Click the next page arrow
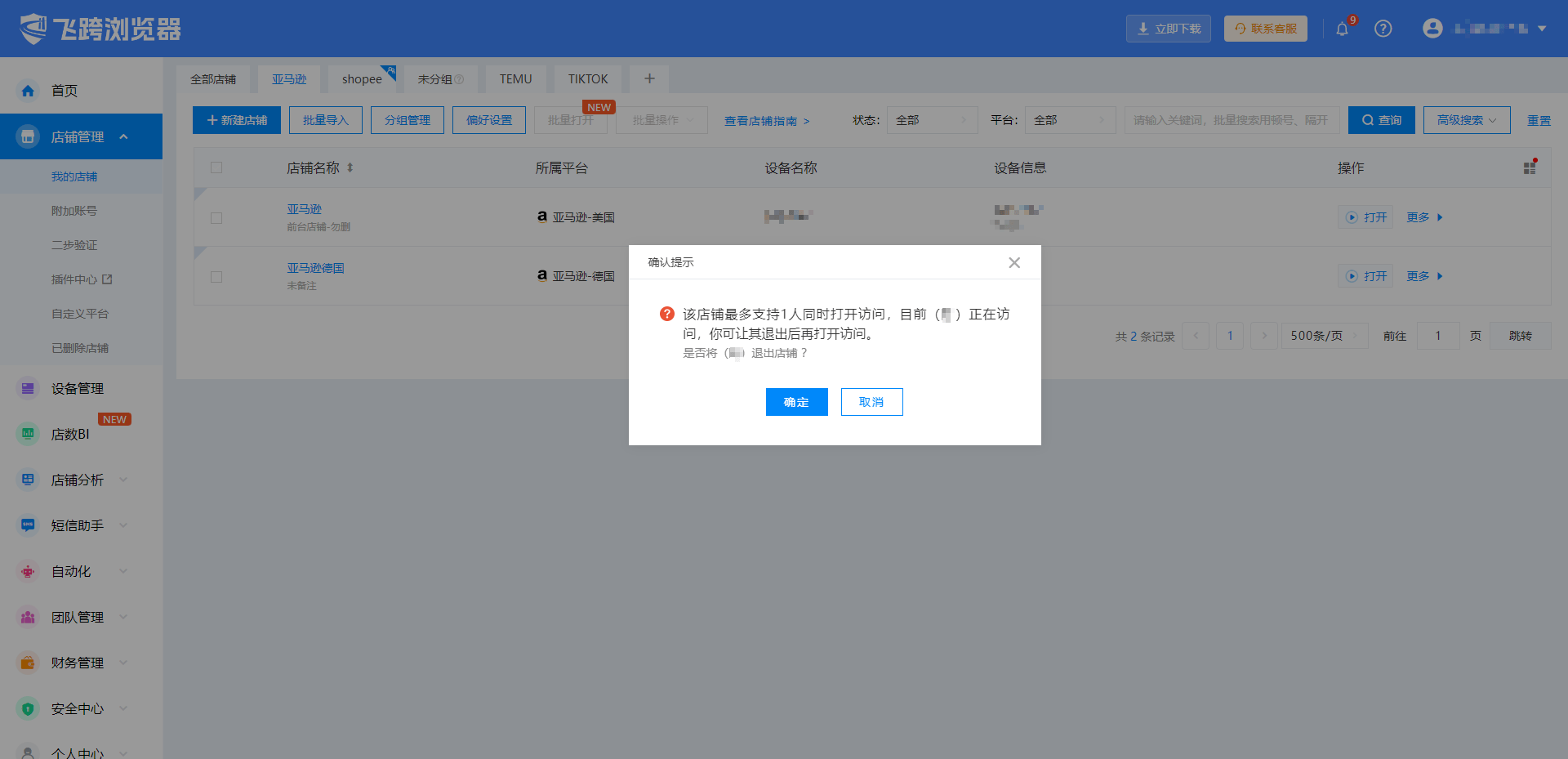Screen dimensions: 1568x759 pos(1264,336)
